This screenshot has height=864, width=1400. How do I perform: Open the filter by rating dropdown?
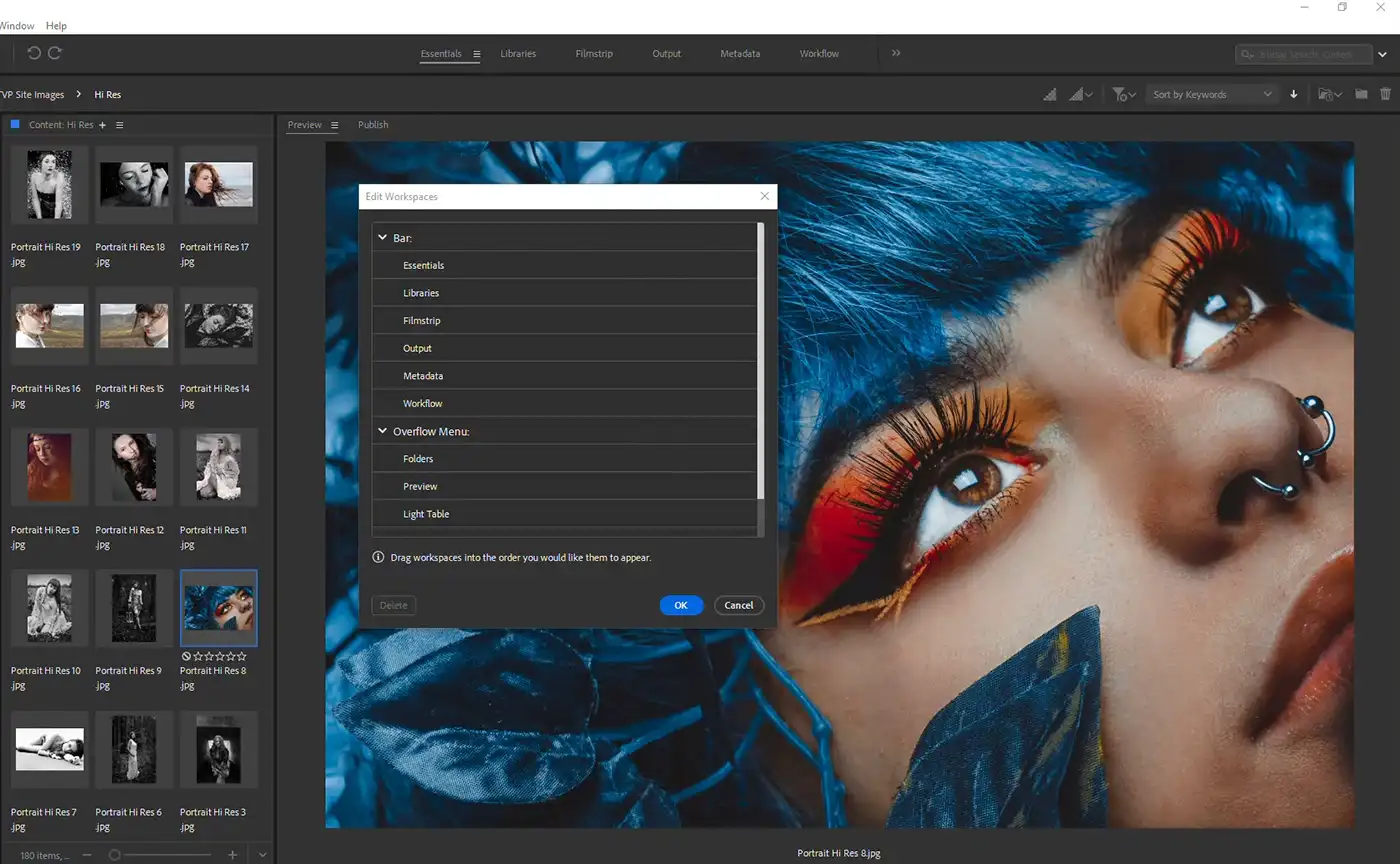point(1124,94)
